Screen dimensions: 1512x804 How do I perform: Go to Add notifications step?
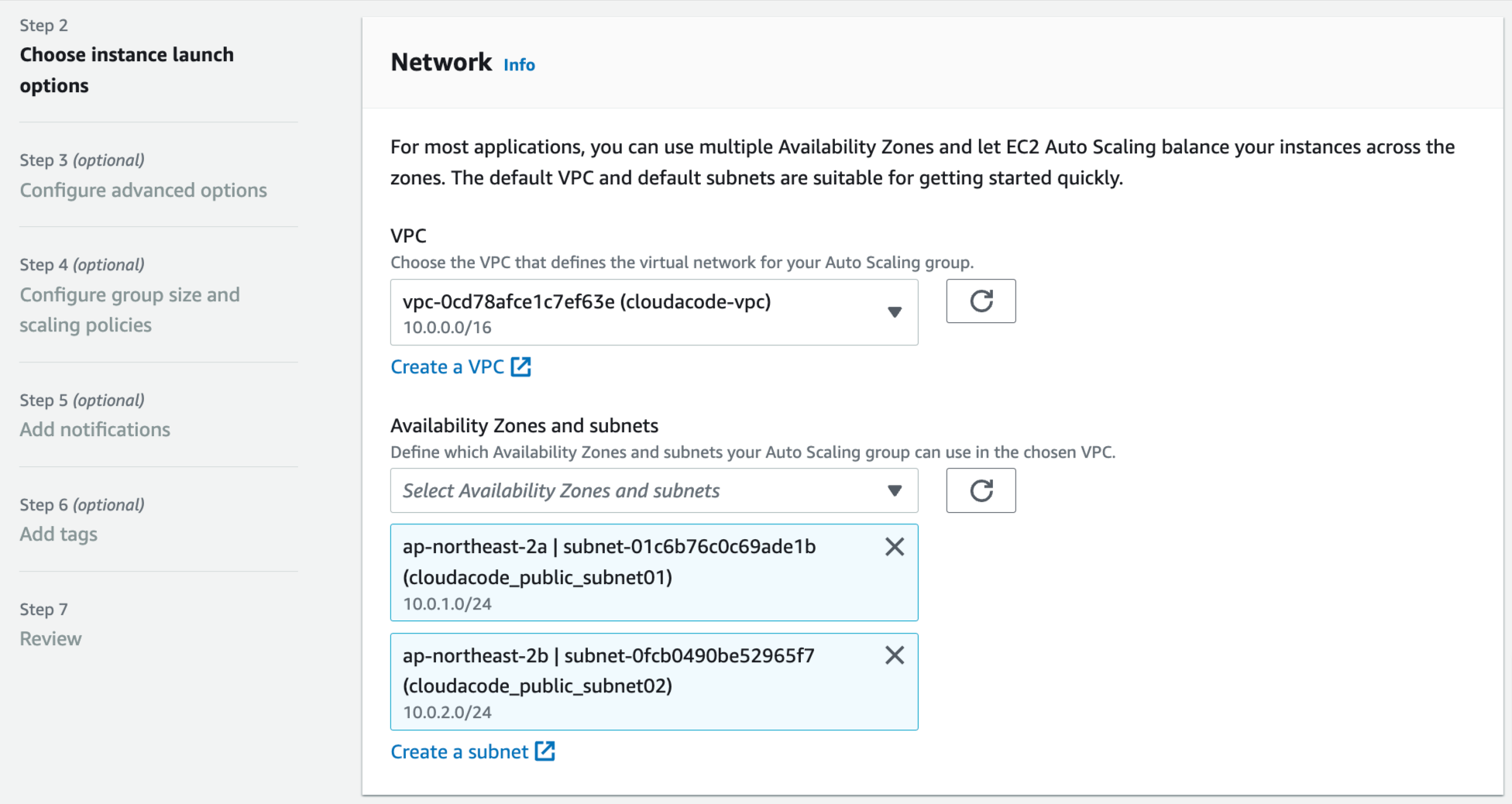(94, 429)
